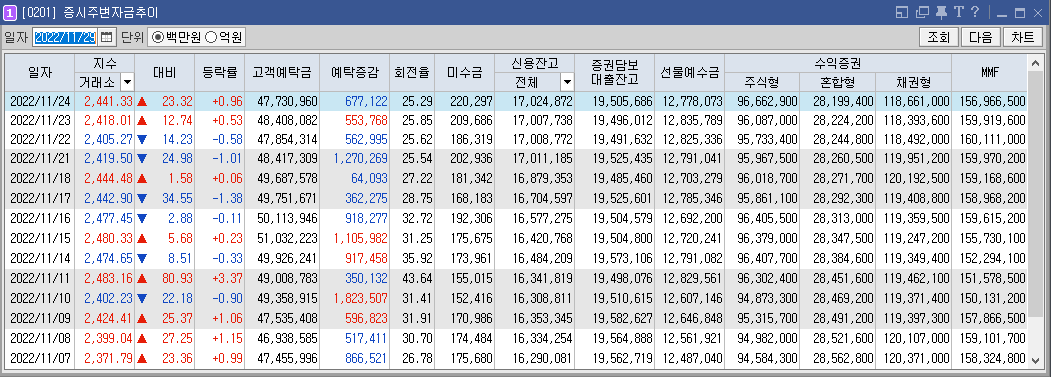Viewport: 1051px width, 377px height.
Task: Select the 2022/11/23 date cell
Action: [x=40, y=120]
